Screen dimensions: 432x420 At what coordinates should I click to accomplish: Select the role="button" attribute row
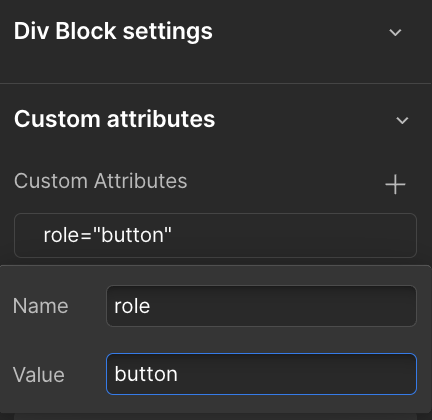215,235
